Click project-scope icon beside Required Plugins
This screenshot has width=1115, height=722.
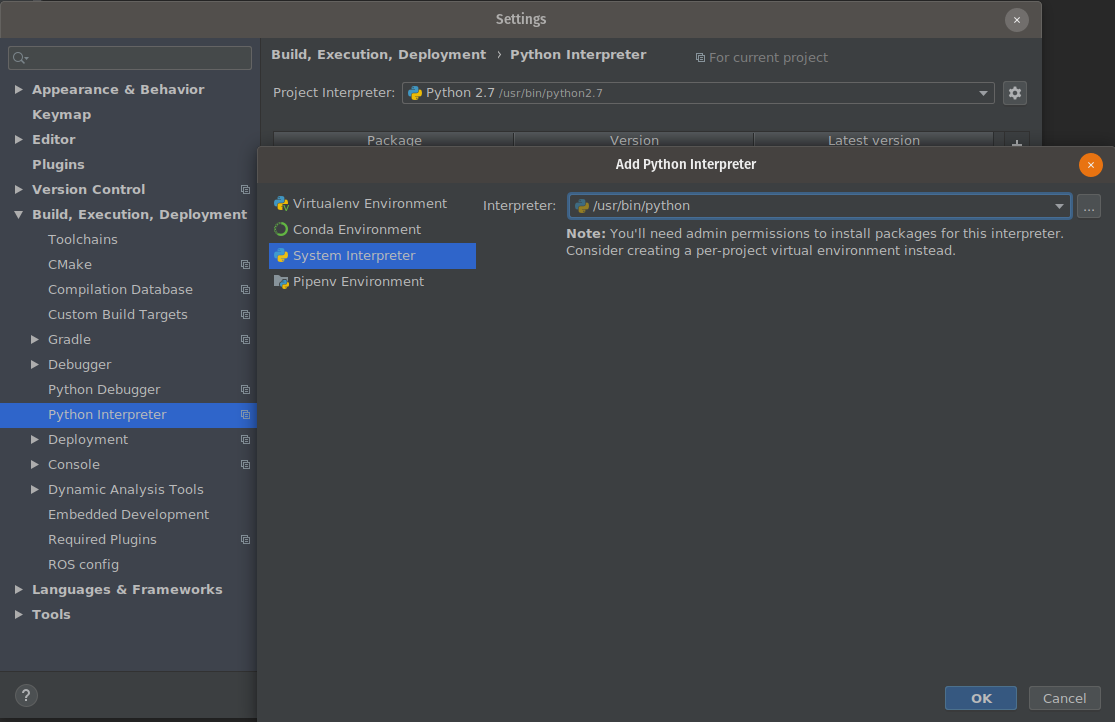(245, 540)
